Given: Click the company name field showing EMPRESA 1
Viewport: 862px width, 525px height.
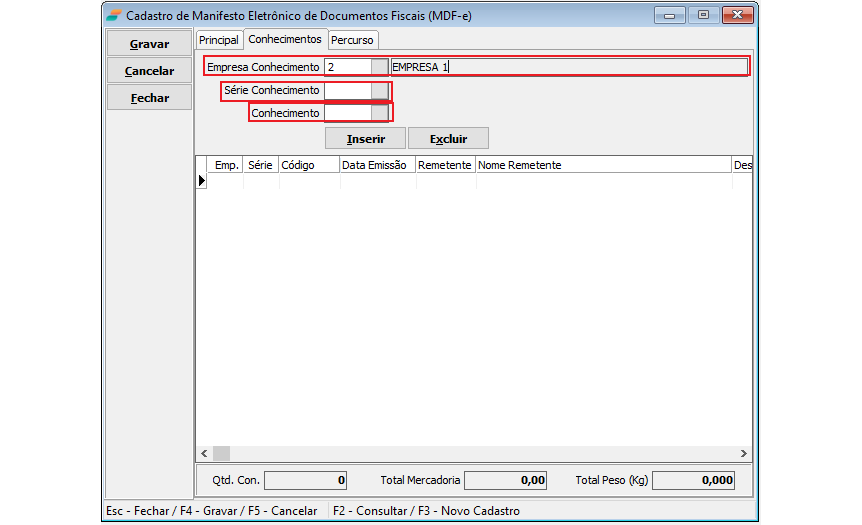Looking at the screenshot, I should 568,67.
